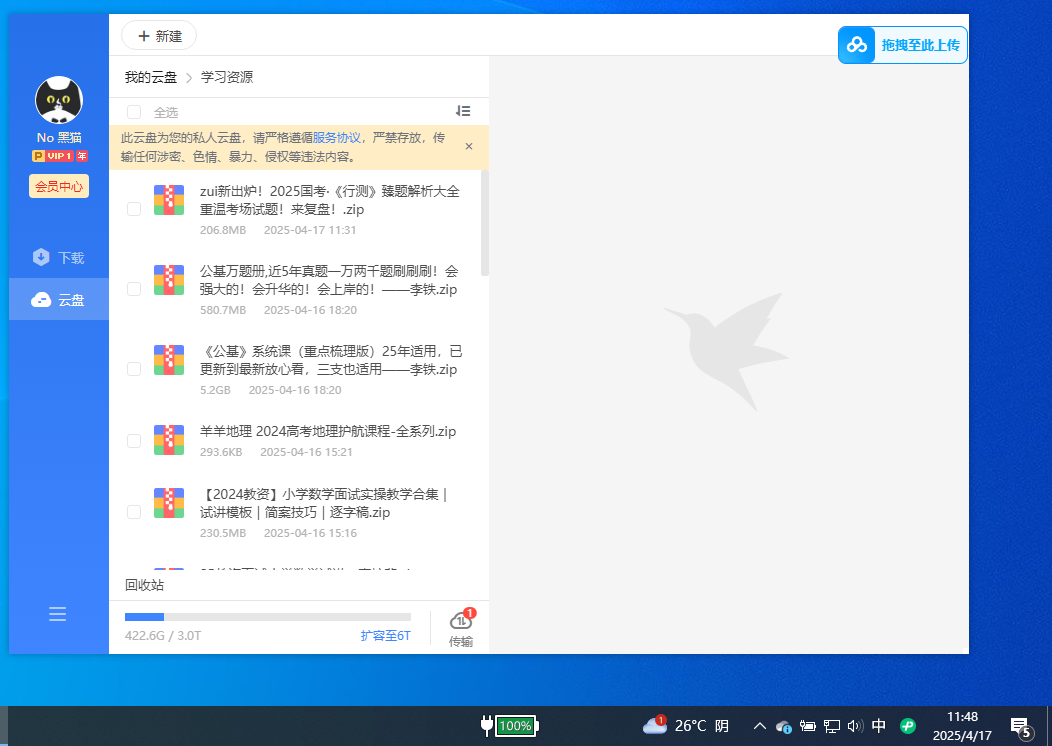Open the 传输 transfer list icon
1052x746 pixels.
pos(461,628)
